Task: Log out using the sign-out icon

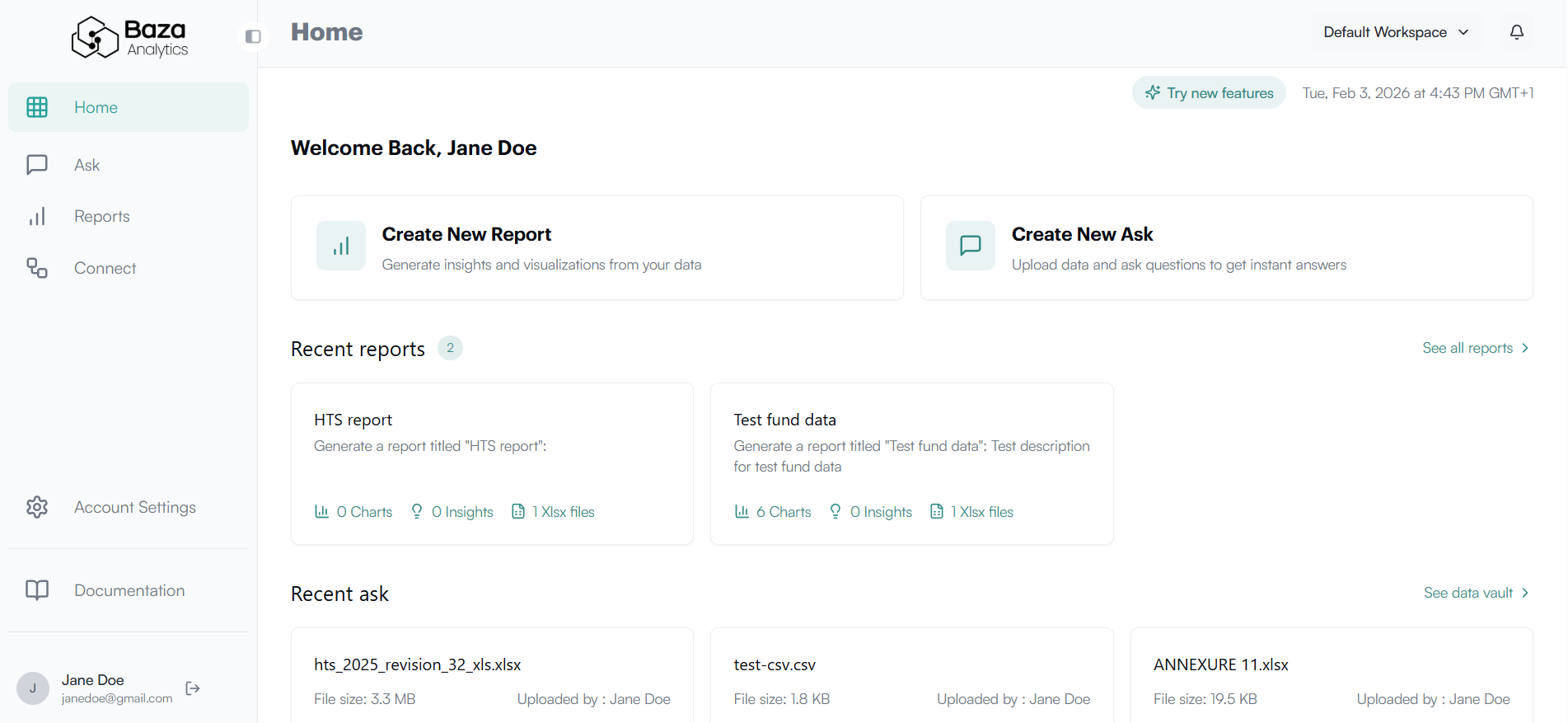Action: pos(193,688)
